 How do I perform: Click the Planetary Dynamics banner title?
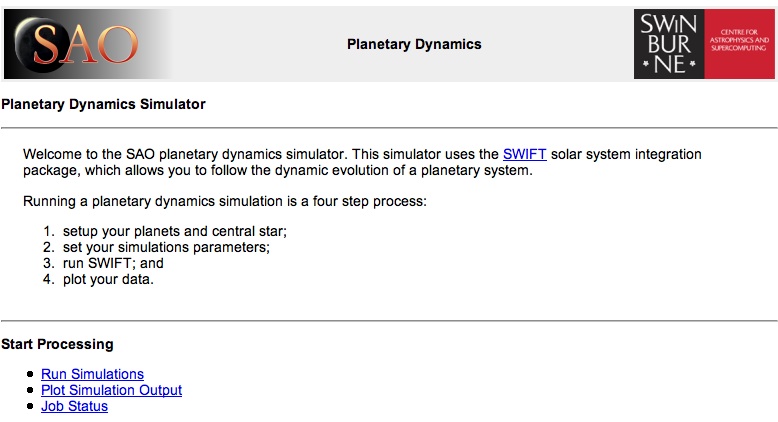(414, 44)
